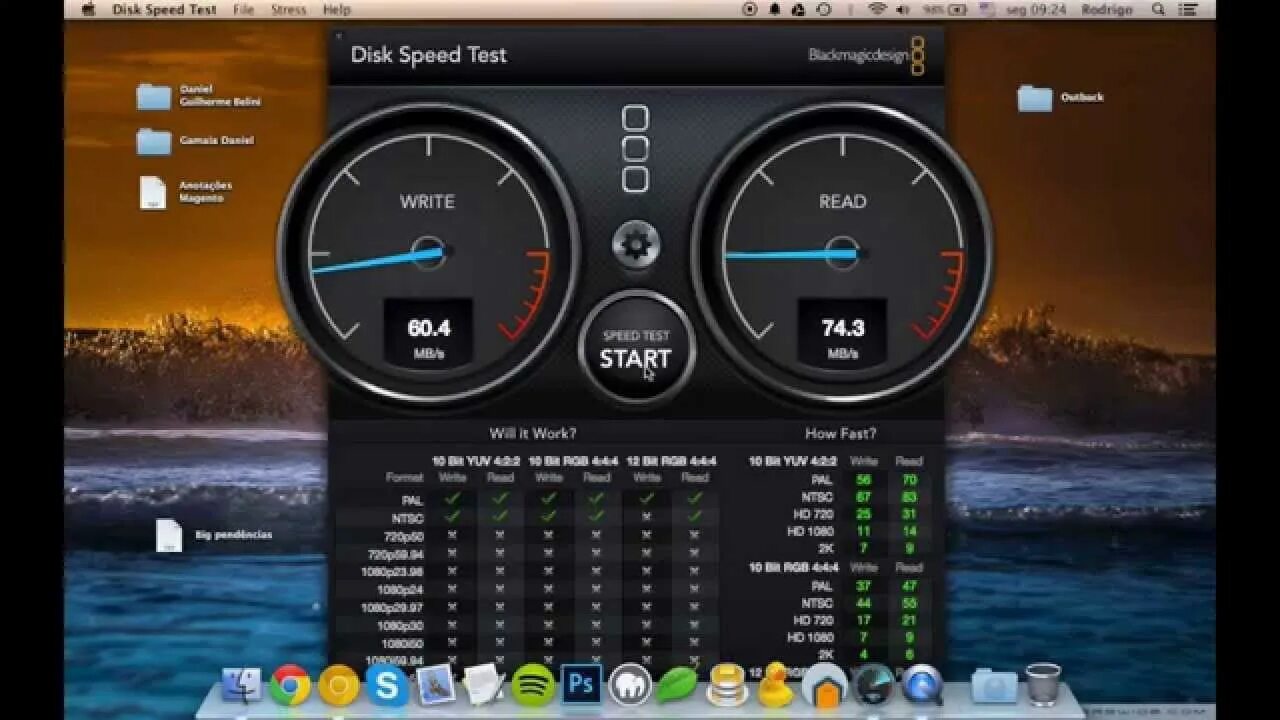Click the Blackmagicdesign logo
Viewport: 1280px width, 720px height.
pyautogui.click(x=866, y=55)
